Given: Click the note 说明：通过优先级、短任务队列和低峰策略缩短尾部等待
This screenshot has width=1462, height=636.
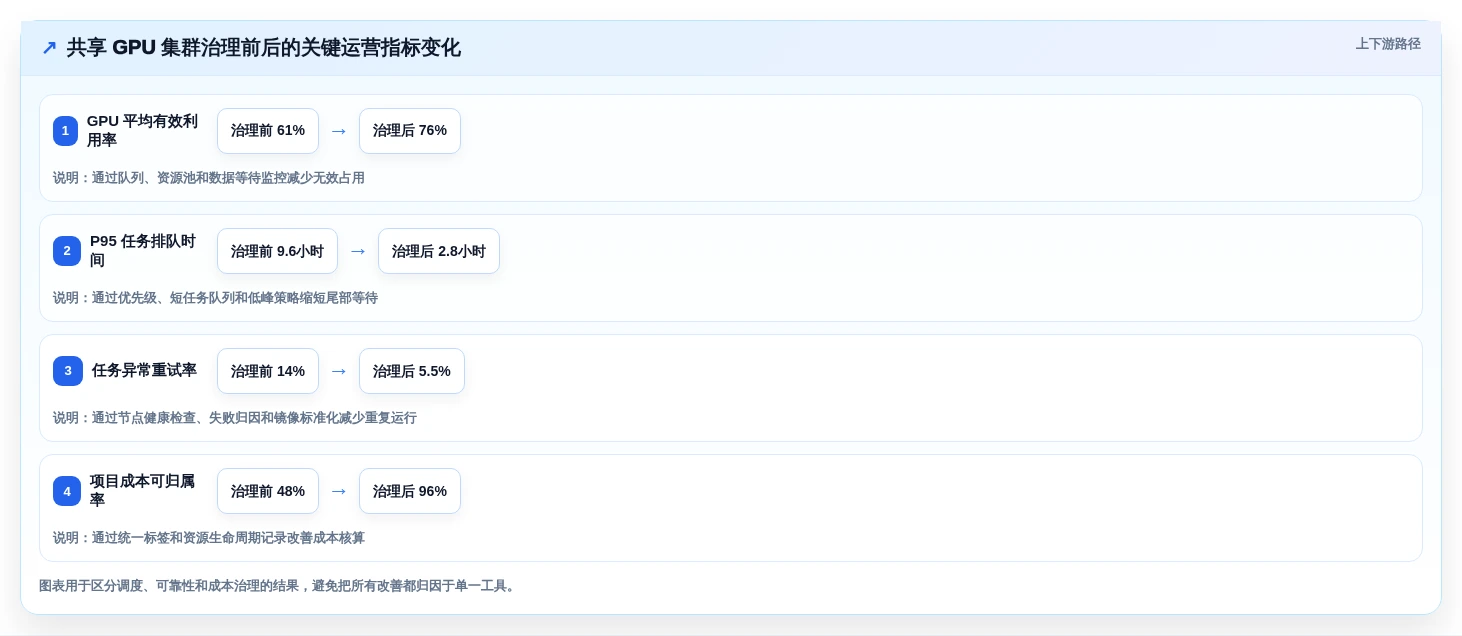Looking at the screenshot, I should (215, 298).
